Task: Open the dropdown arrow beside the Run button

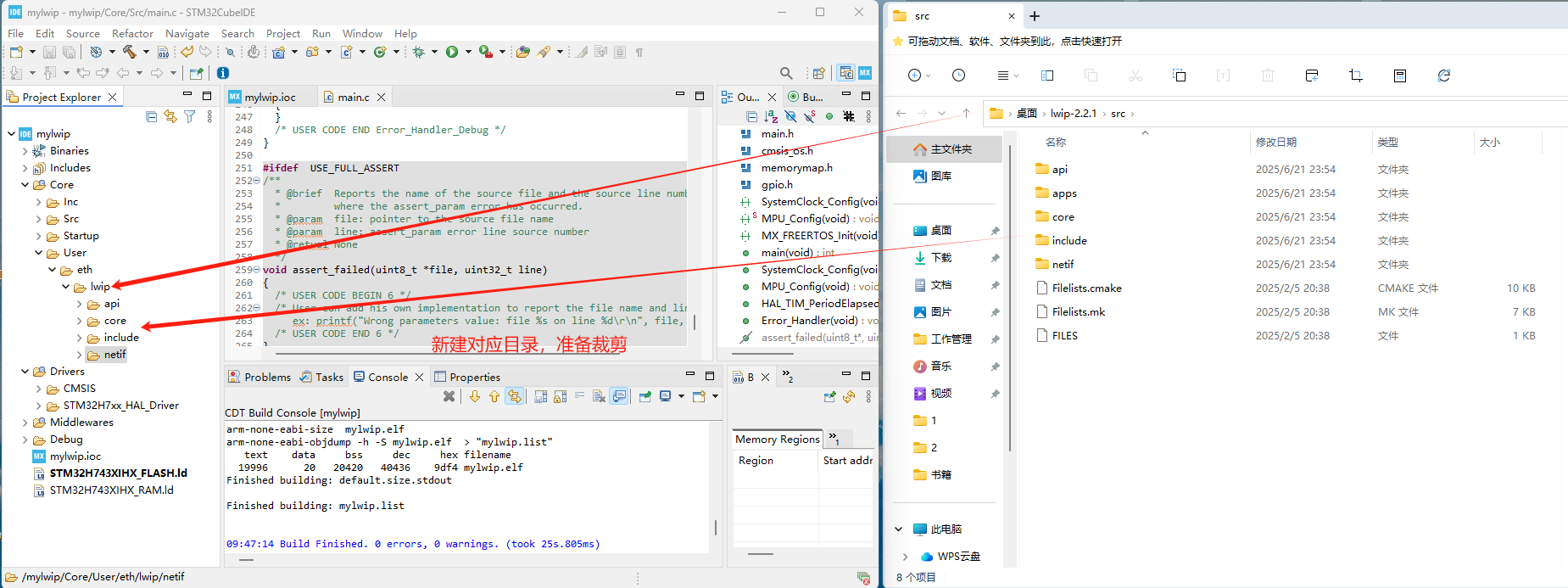Action: coord(467,52)
